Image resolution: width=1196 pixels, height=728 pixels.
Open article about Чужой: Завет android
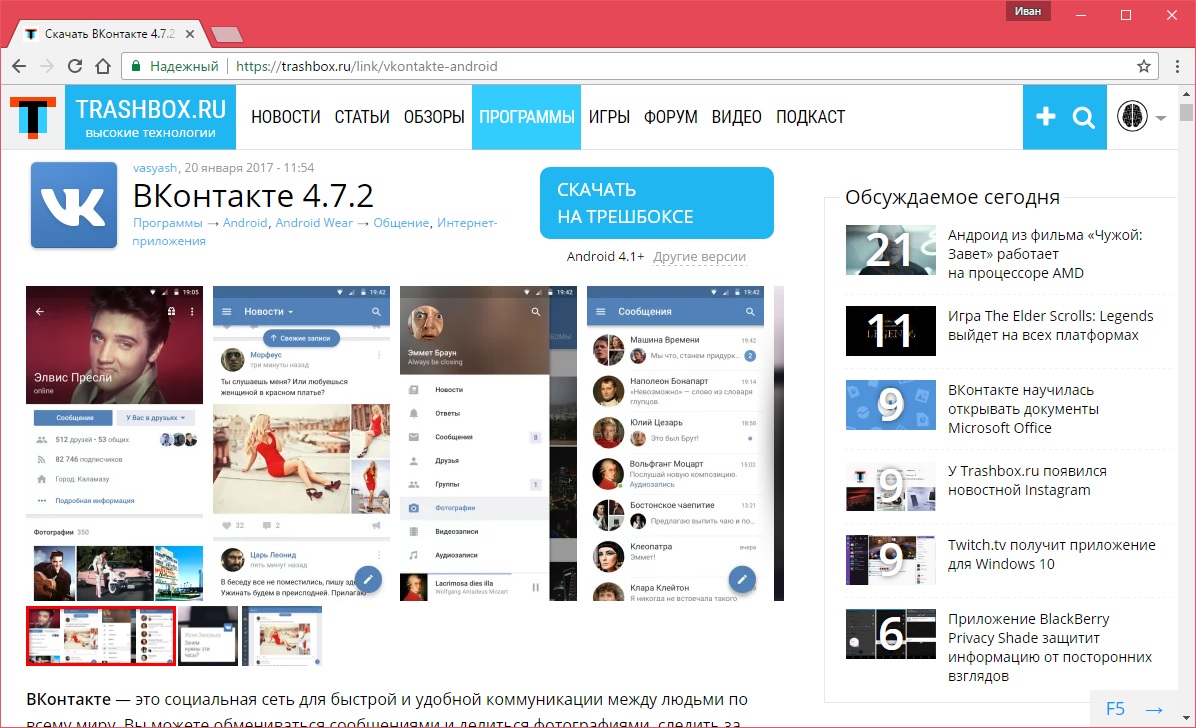click(1045, 254)
